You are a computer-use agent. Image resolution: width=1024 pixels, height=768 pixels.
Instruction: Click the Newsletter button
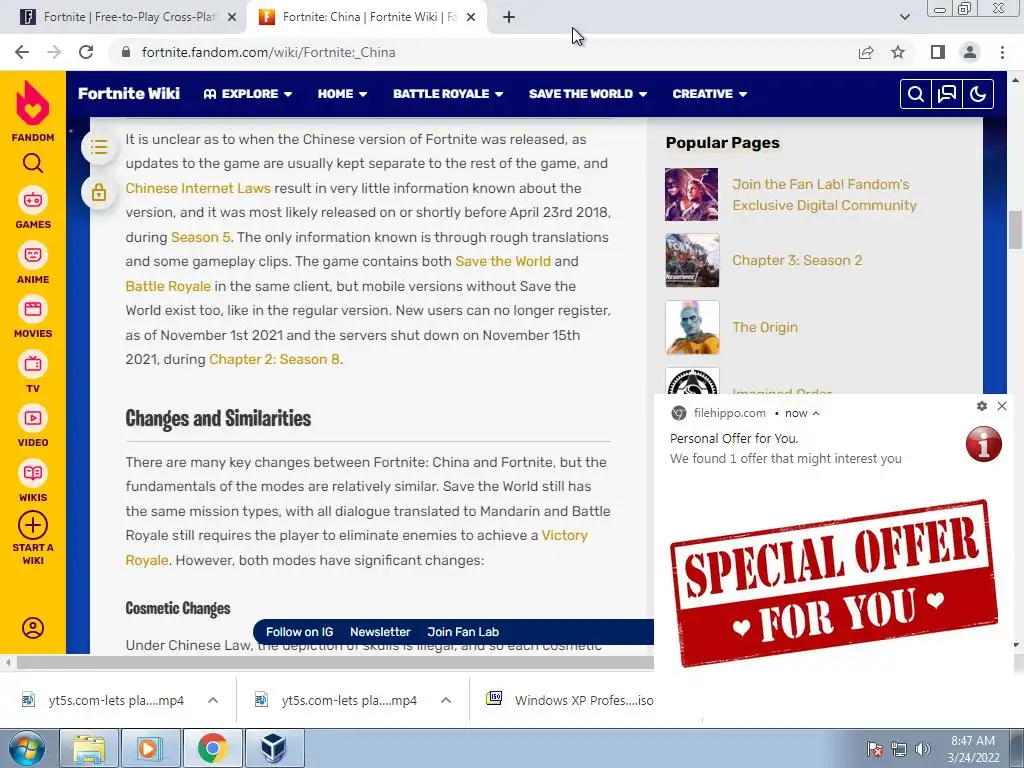380,632
